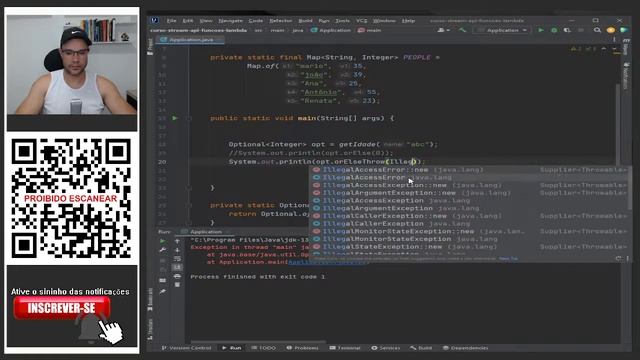Choose IllegalCallerException::new completion suggestion
This screenshot has width=640, height=360.
[x=469, y=216]
